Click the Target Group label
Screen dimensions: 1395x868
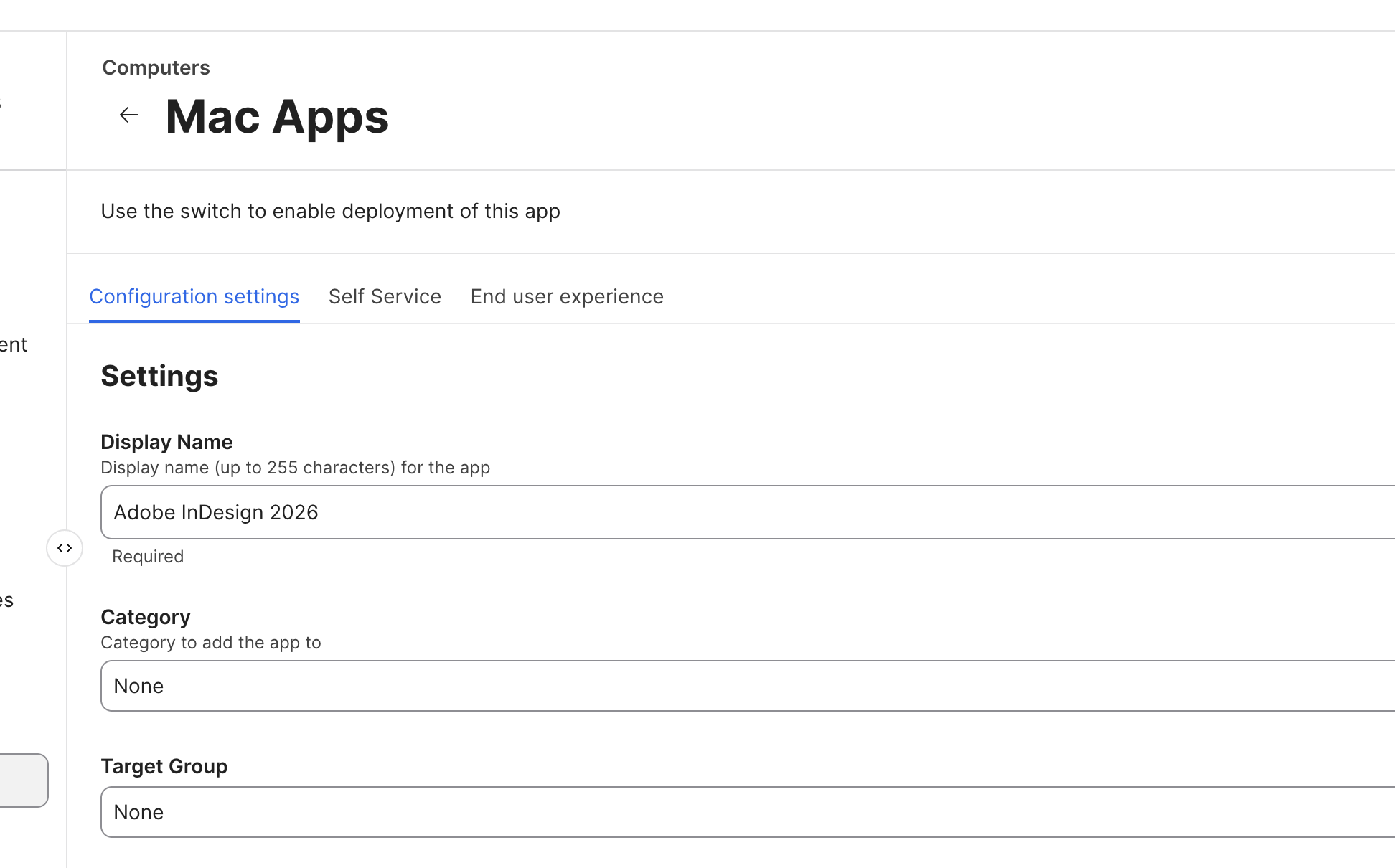point(164,766)
